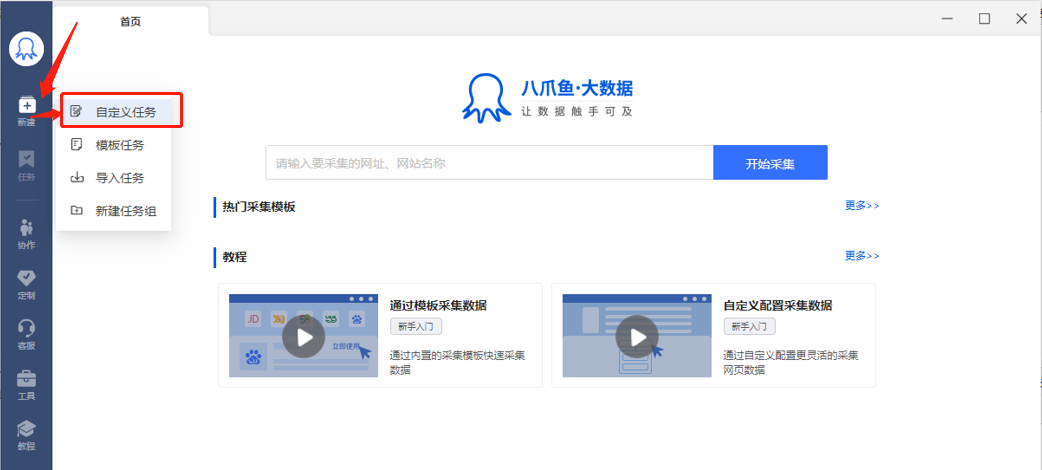Click the URL input field for collection
Screen dimensions: 1042x470
tap(489, 163)
